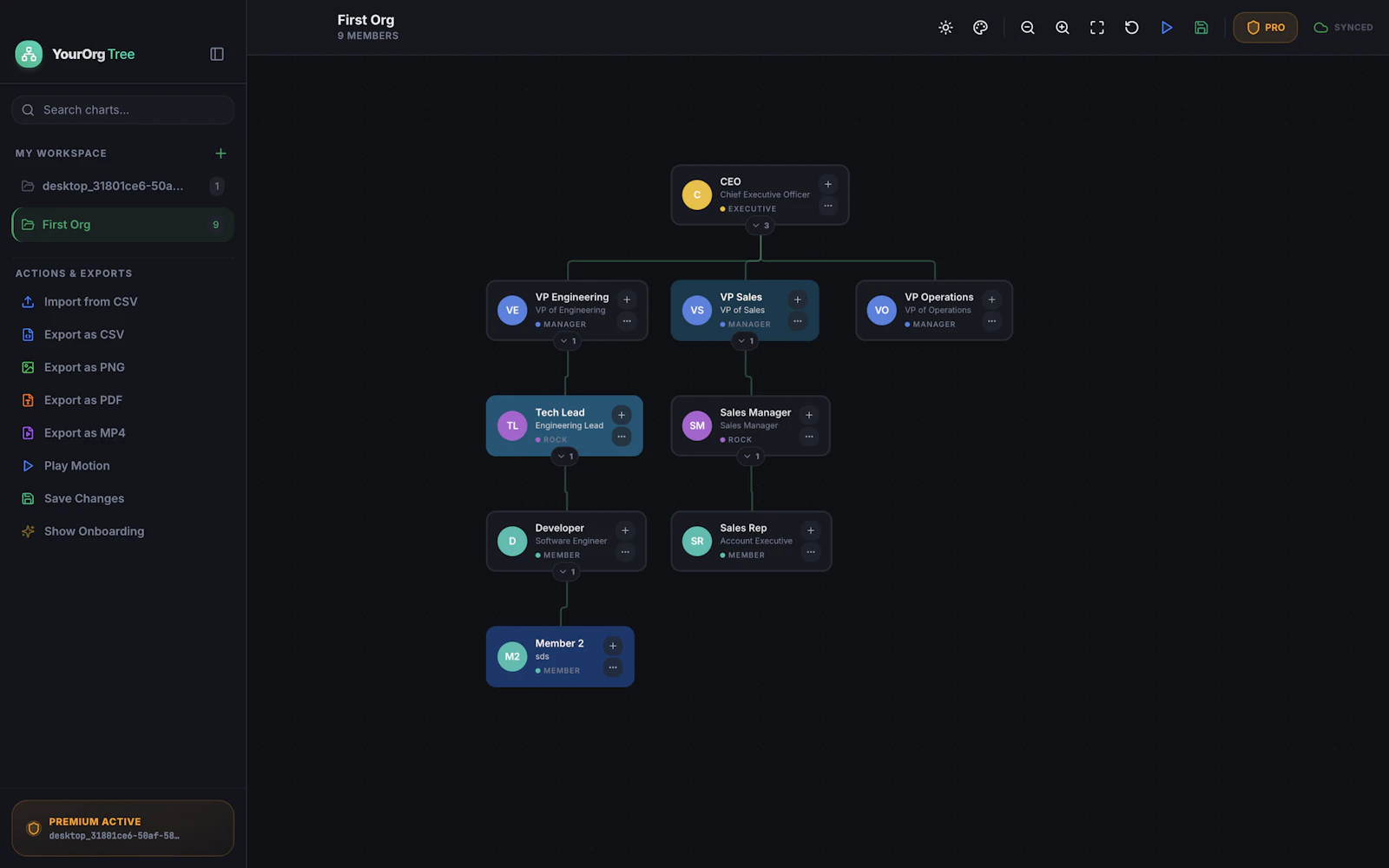The width and height of the screenshot is (1389, 868).
Task: Play motion from top toolbar
Action: [x=1167, y=28]
